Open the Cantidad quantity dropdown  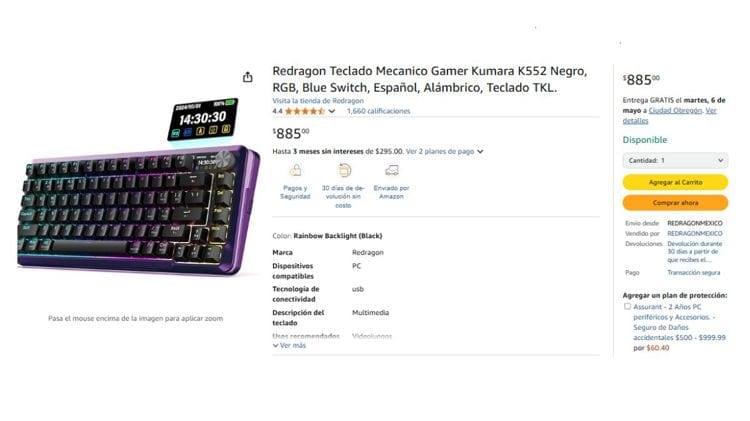pos(675,160)
